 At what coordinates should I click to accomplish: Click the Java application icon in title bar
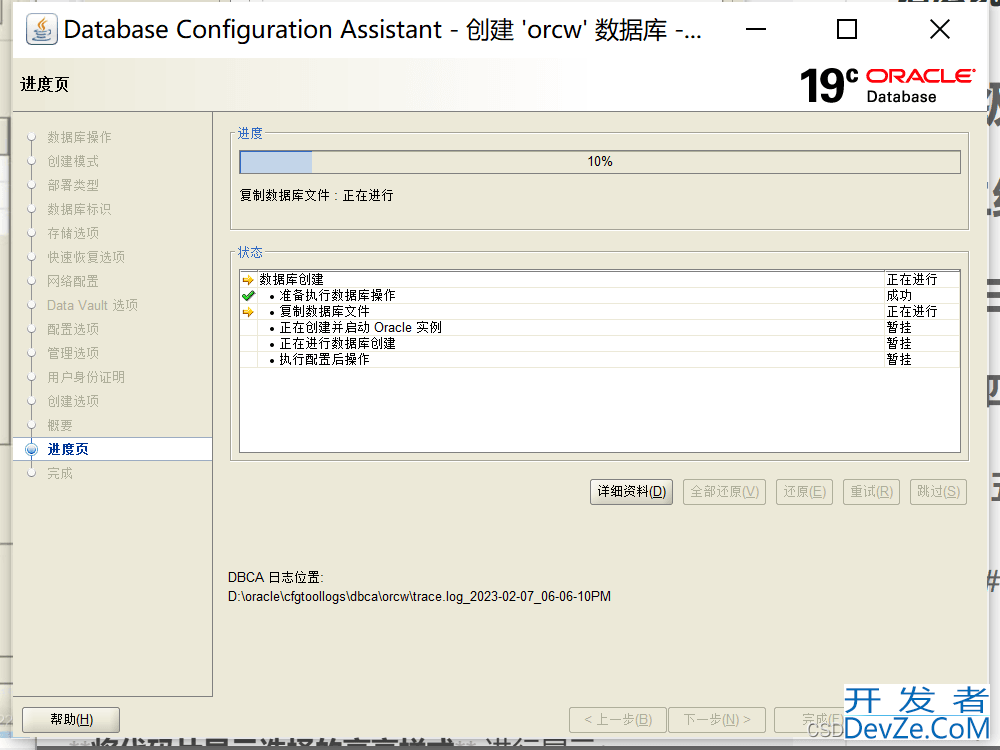(x=42, y=29)
